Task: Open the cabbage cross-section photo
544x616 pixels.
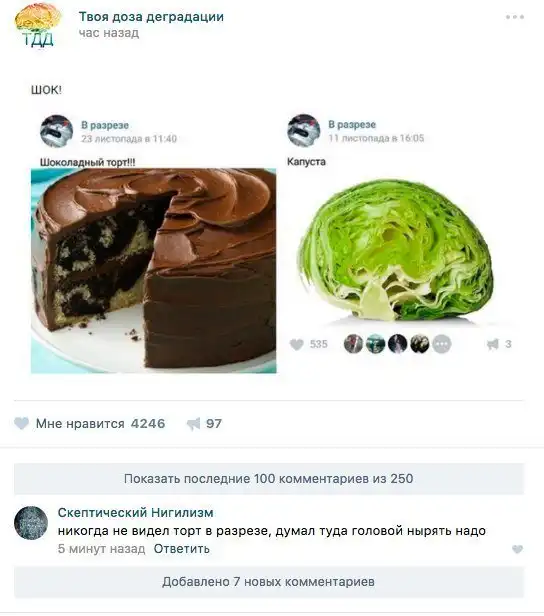Action: point(395,250)
